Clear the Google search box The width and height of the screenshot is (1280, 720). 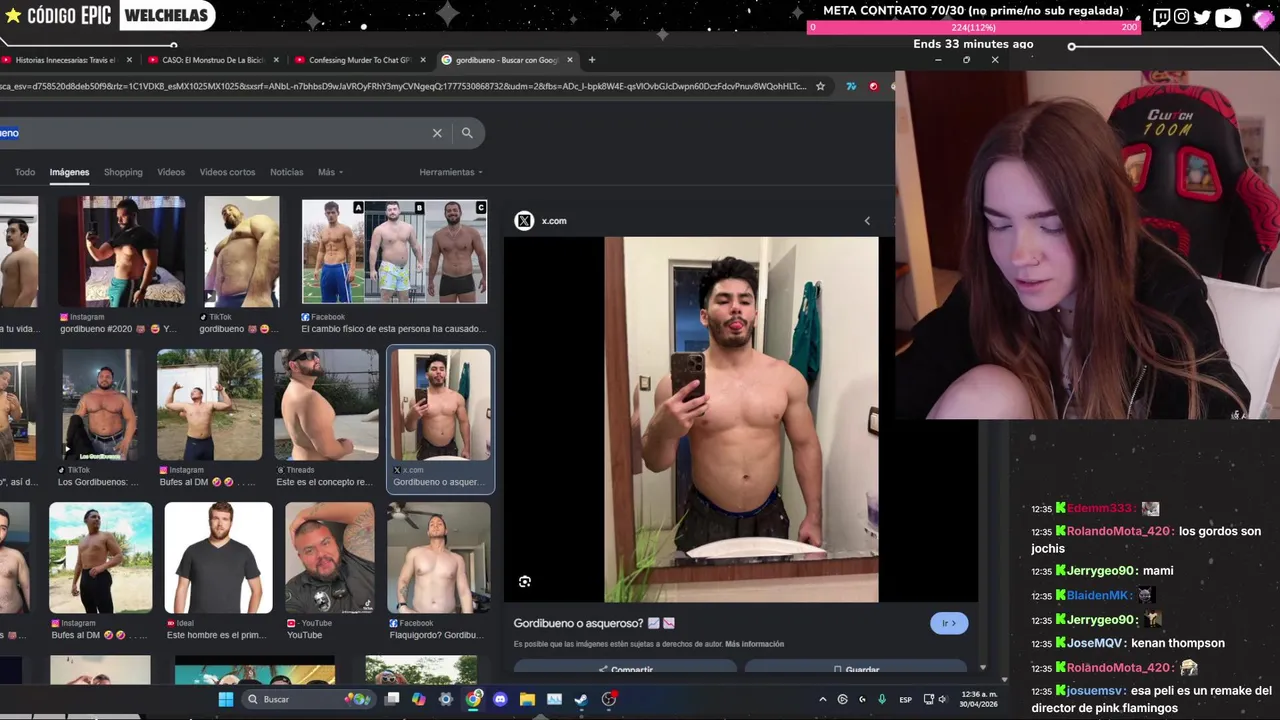tap(437, 133)
